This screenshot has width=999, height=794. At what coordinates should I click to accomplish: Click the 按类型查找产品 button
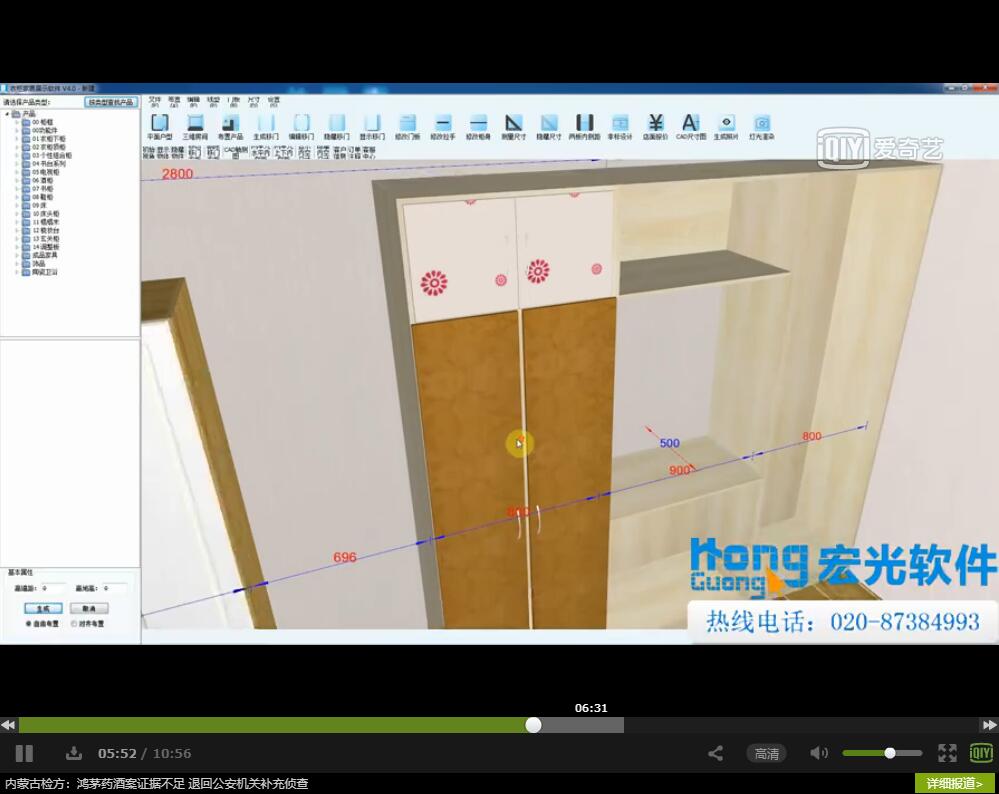pos(111,102)
